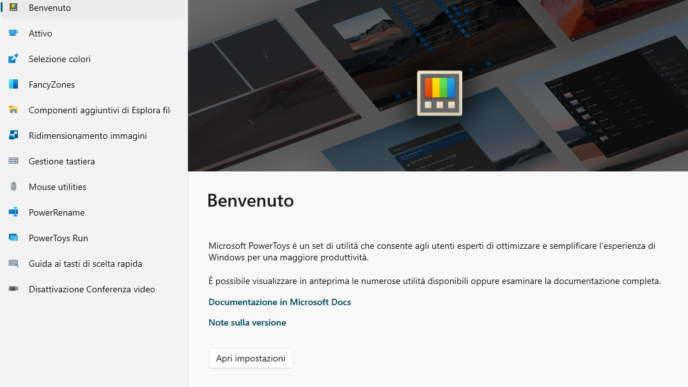The width and height of the screenshot is (688, 387).
Task: Click the hero banner image
Action: pyautogui.click(x=438, y=85)
